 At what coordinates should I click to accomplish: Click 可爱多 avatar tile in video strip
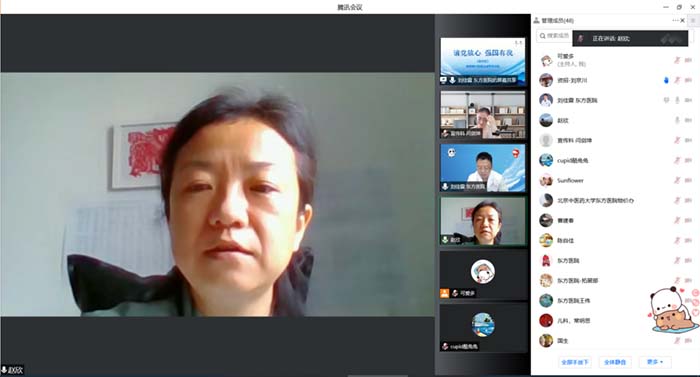tap(483, 274)
